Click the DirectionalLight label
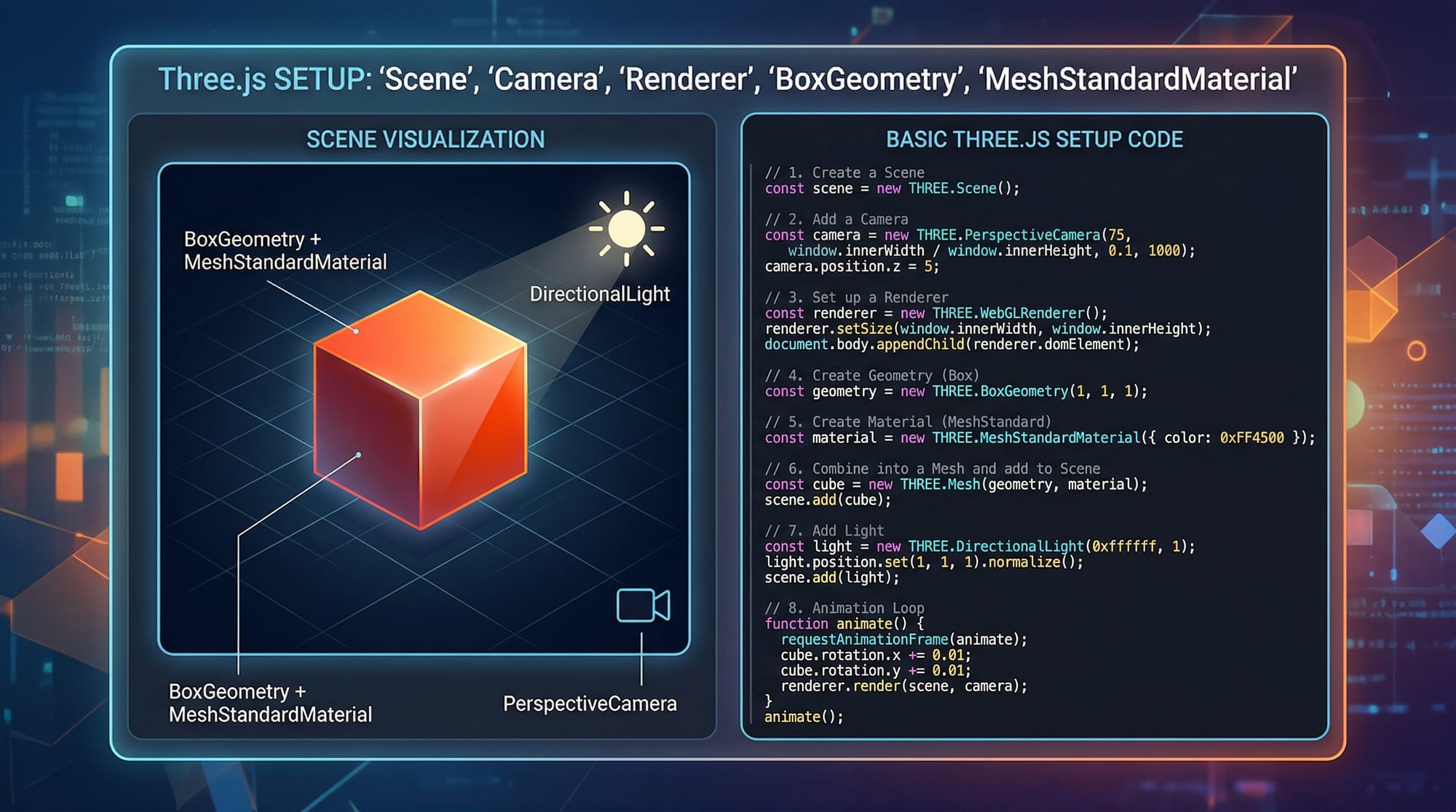 click(x=599, y=294)
